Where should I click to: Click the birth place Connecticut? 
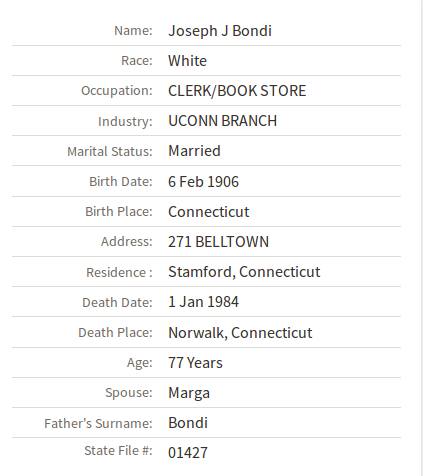click(209, 212)
